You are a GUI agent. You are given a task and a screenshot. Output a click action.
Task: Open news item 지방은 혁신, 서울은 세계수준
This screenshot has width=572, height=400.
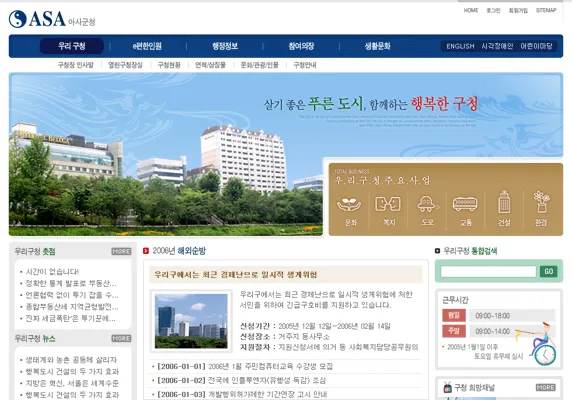(x=72, y=383)
